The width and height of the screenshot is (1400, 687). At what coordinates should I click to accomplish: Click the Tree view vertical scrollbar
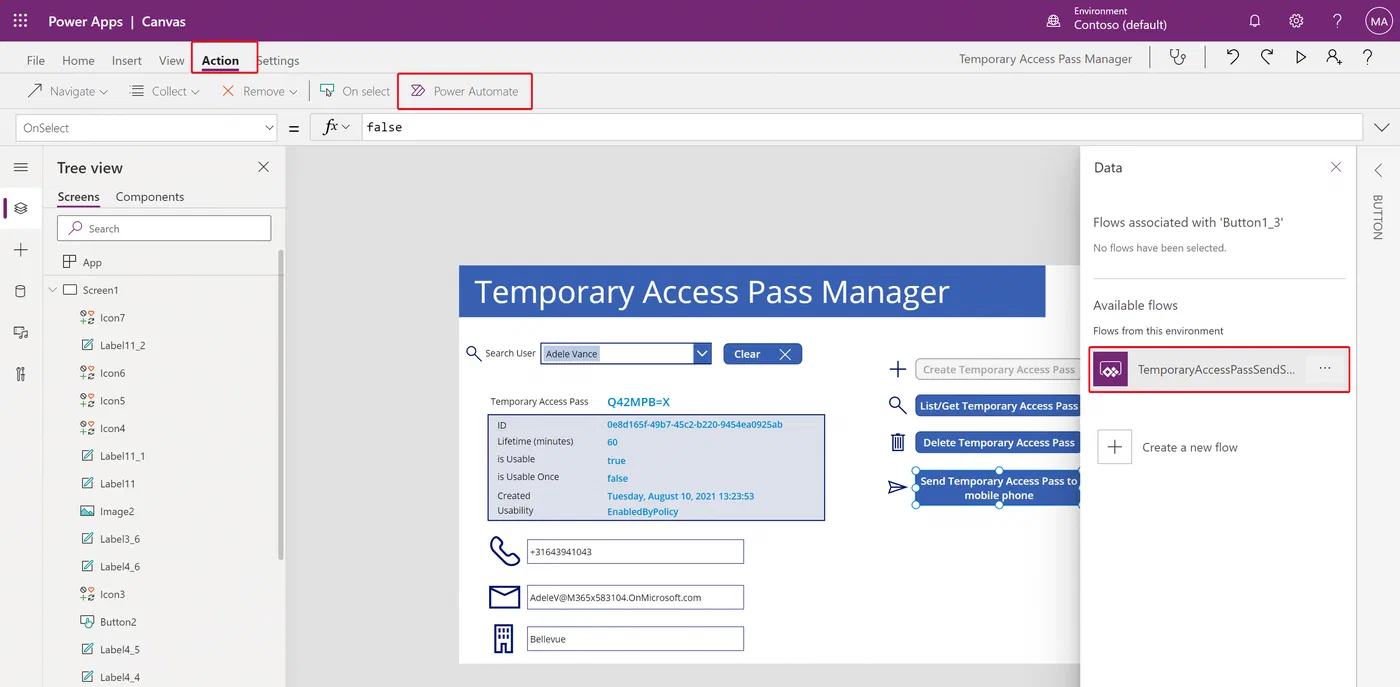pyautogui.click(x=280, y=405)
